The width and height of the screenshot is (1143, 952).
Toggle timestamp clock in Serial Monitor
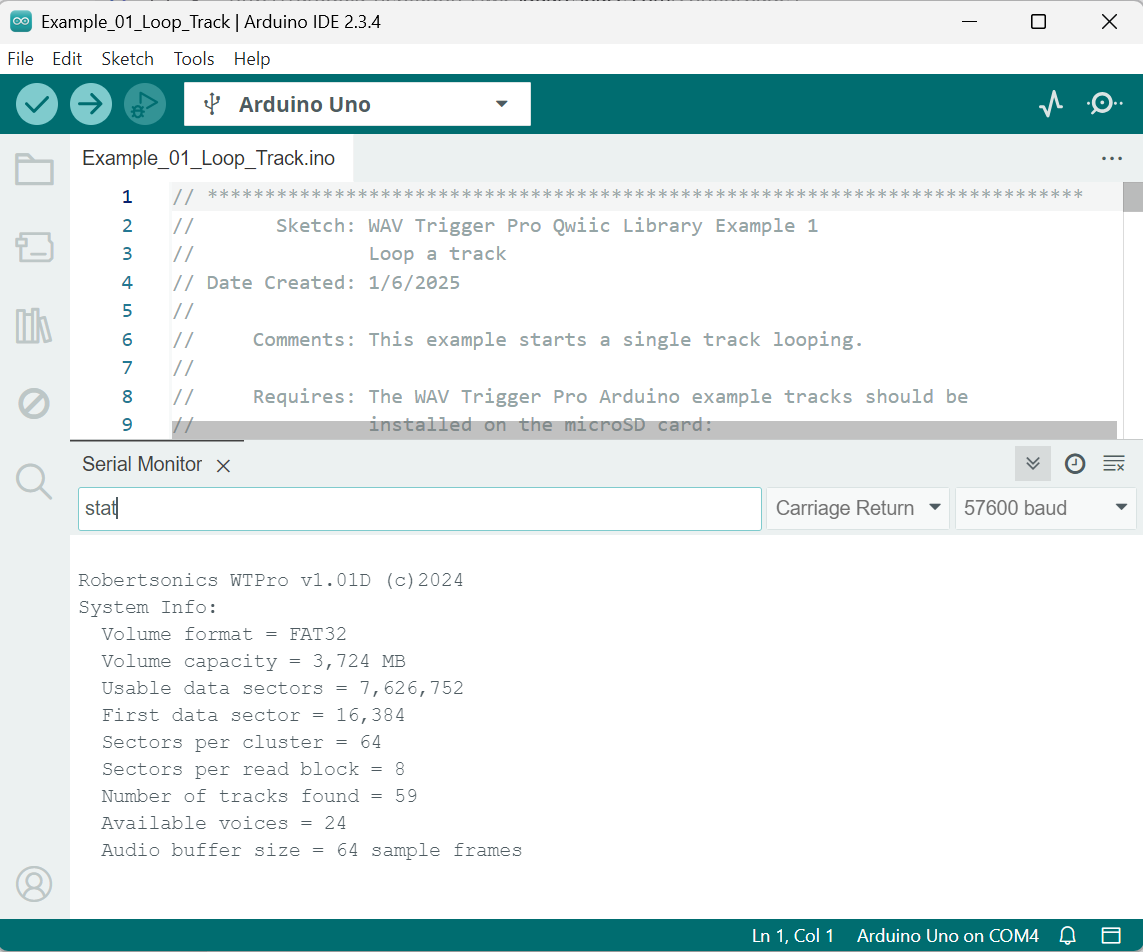click(1074, 464)
